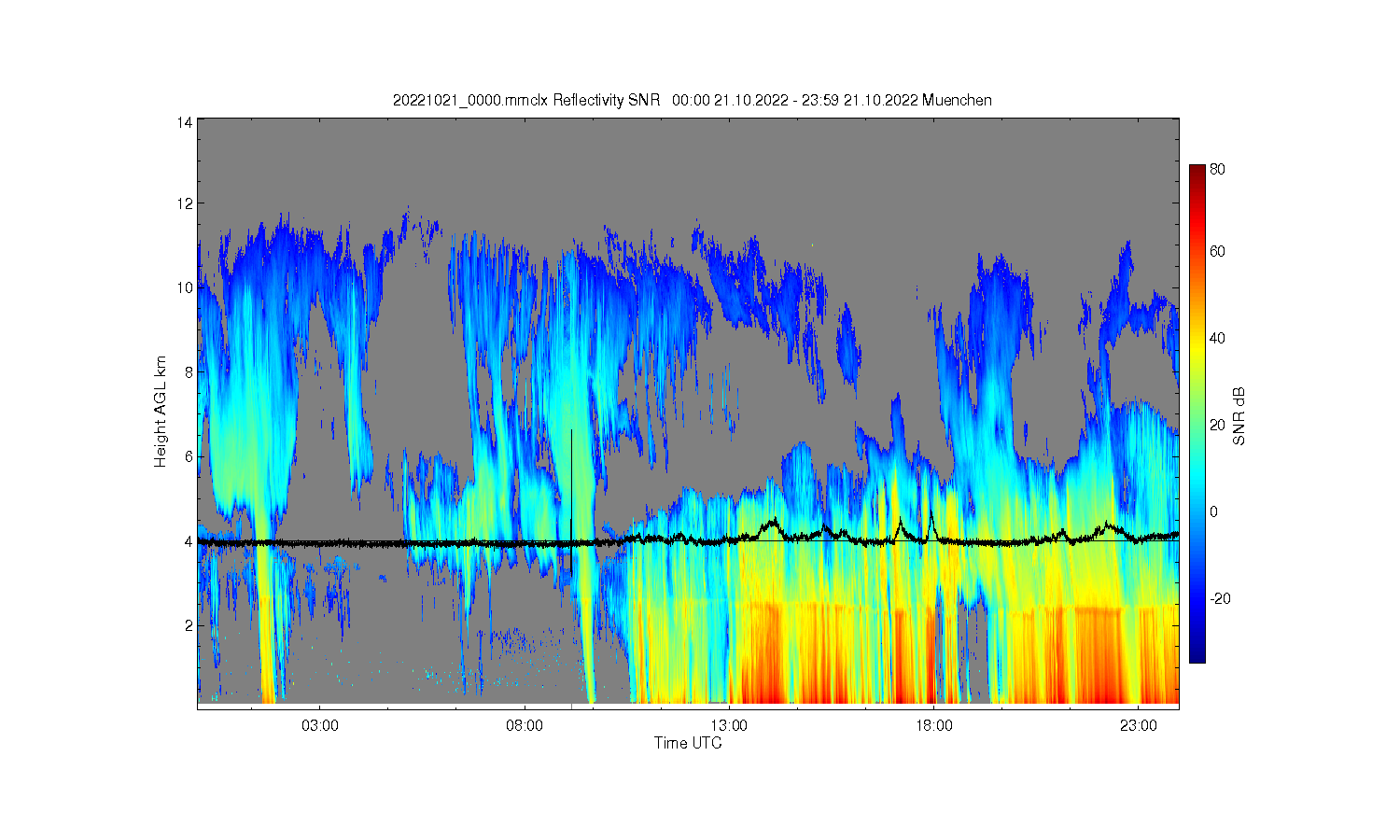This screenshot has width=1400, height=840.
Task: Click the 'SNR dB' colorbar label
Action: coord(1239,415)
